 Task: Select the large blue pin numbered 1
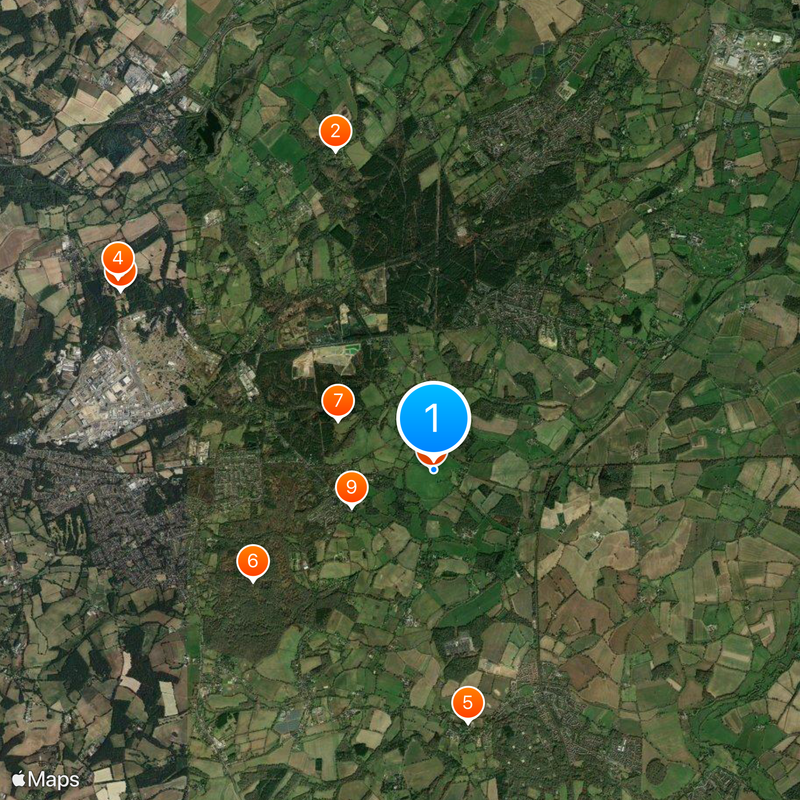point(433,418)
